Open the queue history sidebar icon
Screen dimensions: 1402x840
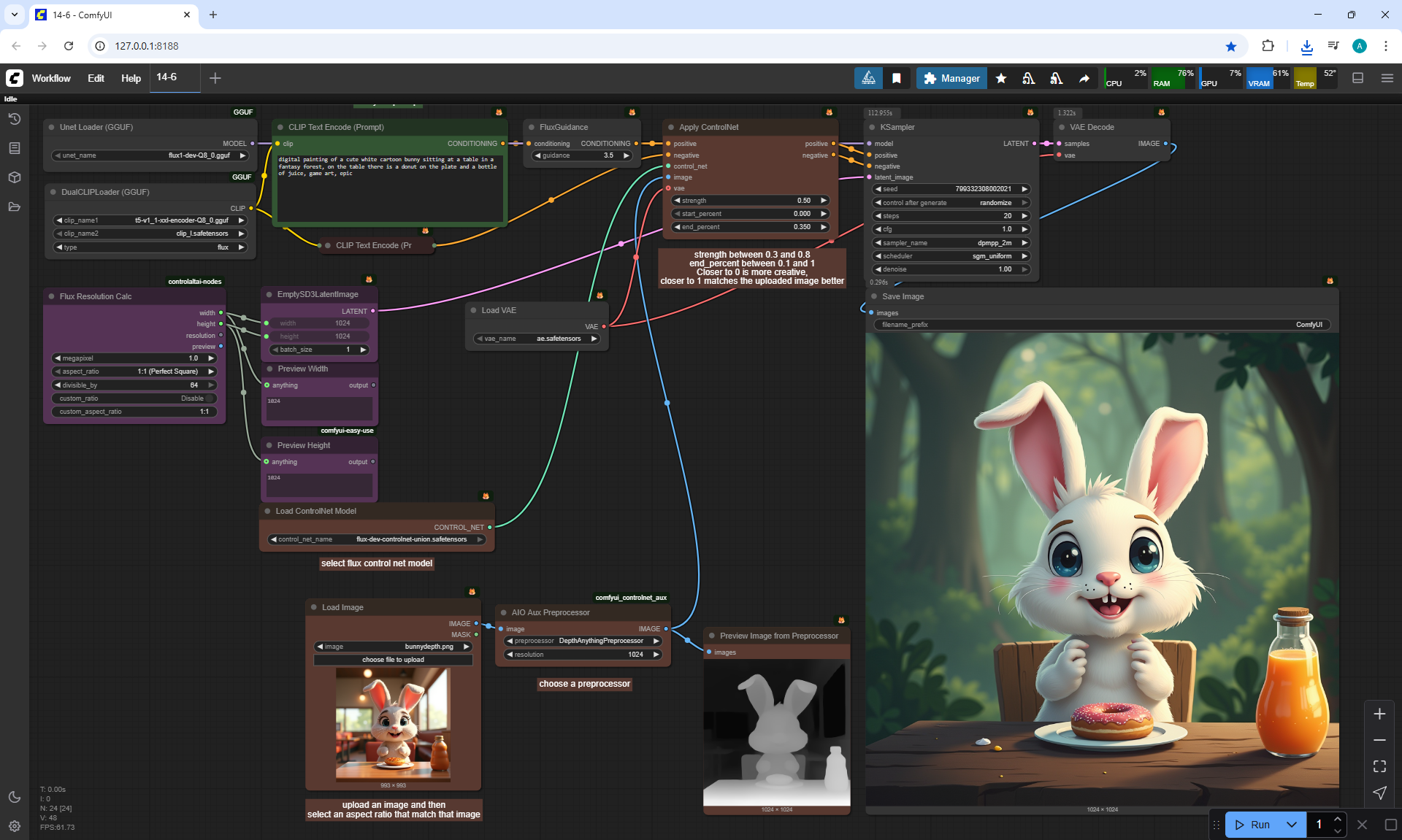coord(15,119)
